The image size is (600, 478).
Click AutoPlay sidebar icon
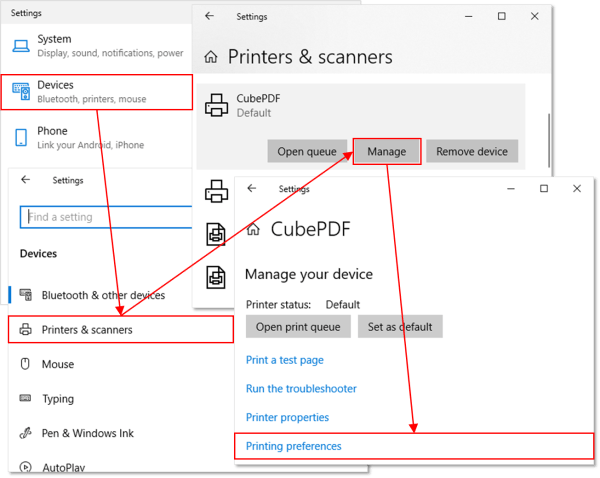tap(25, 467)
